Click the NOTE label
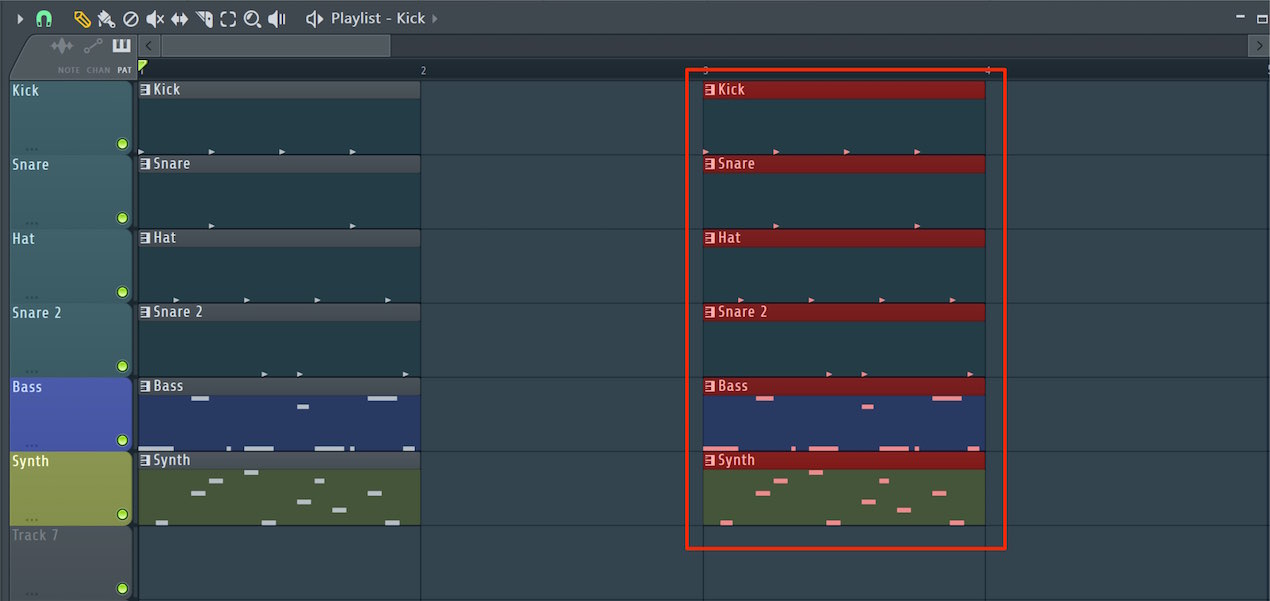This screenshot has width=1270, height=601. point(69,70)
